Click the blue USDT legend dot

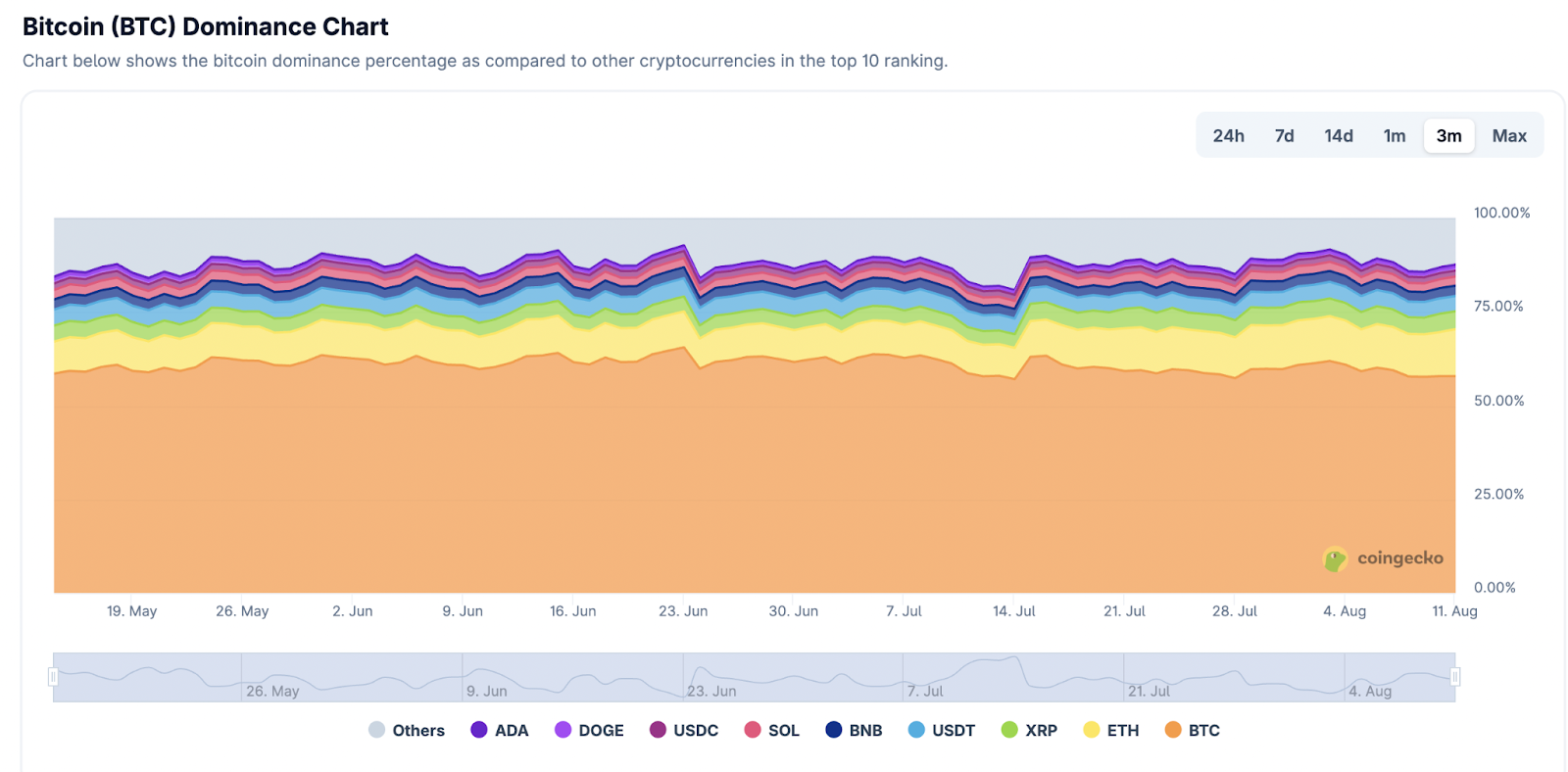(x=916, y=730)
